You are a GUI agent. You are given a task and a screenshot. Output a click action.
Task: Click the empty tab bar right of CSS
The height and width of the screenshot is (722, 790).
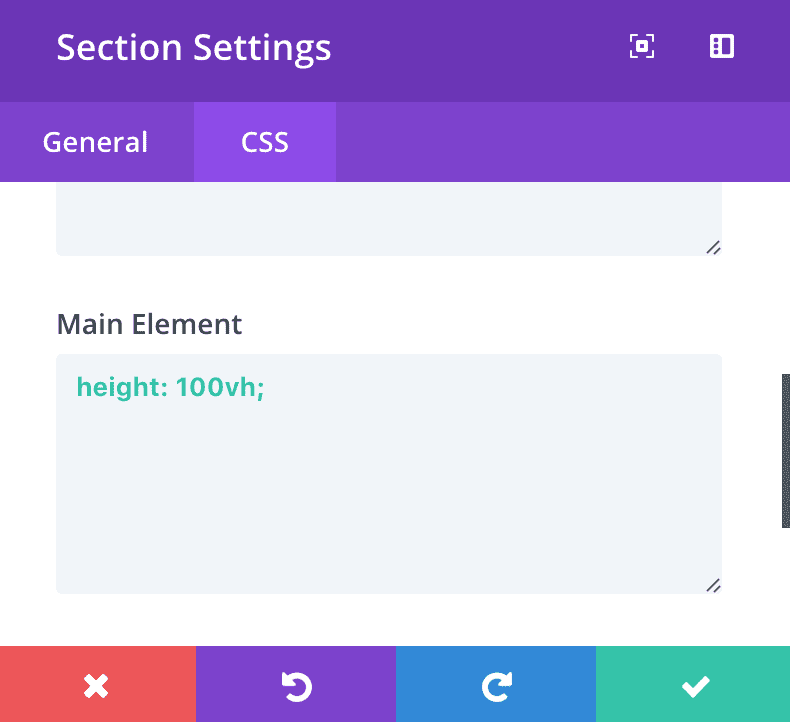[560, 142]
